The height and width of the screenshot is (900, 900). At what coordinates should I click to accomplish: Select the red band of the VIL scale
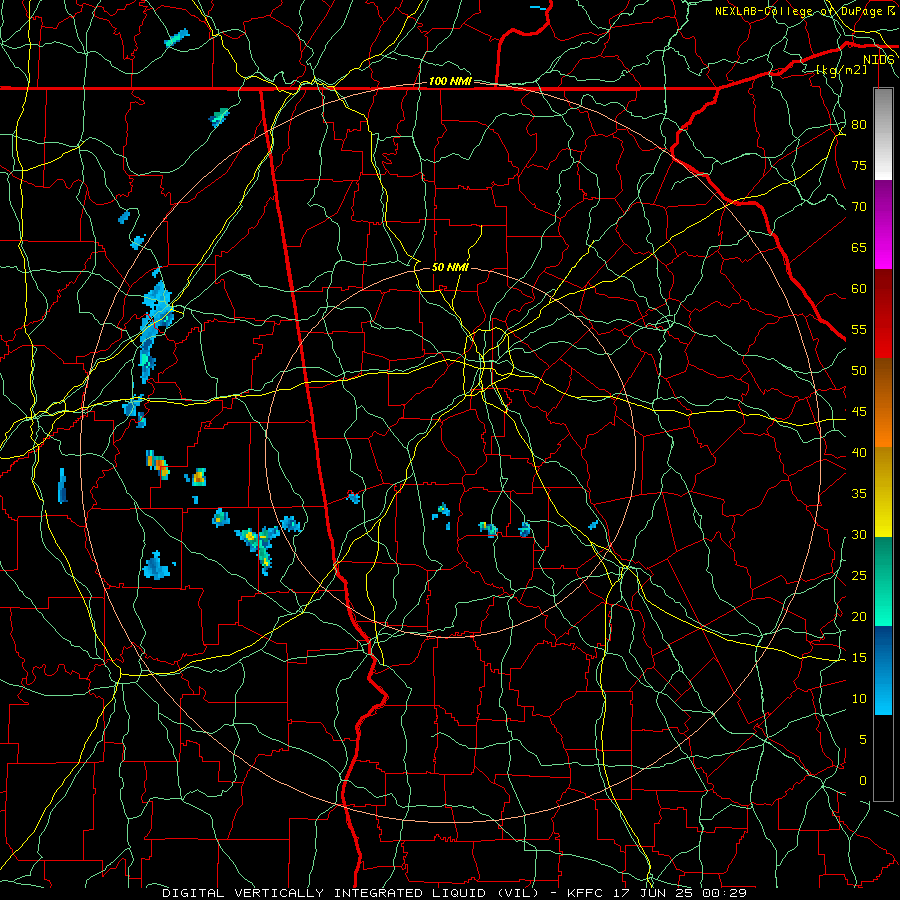(883, 314)
